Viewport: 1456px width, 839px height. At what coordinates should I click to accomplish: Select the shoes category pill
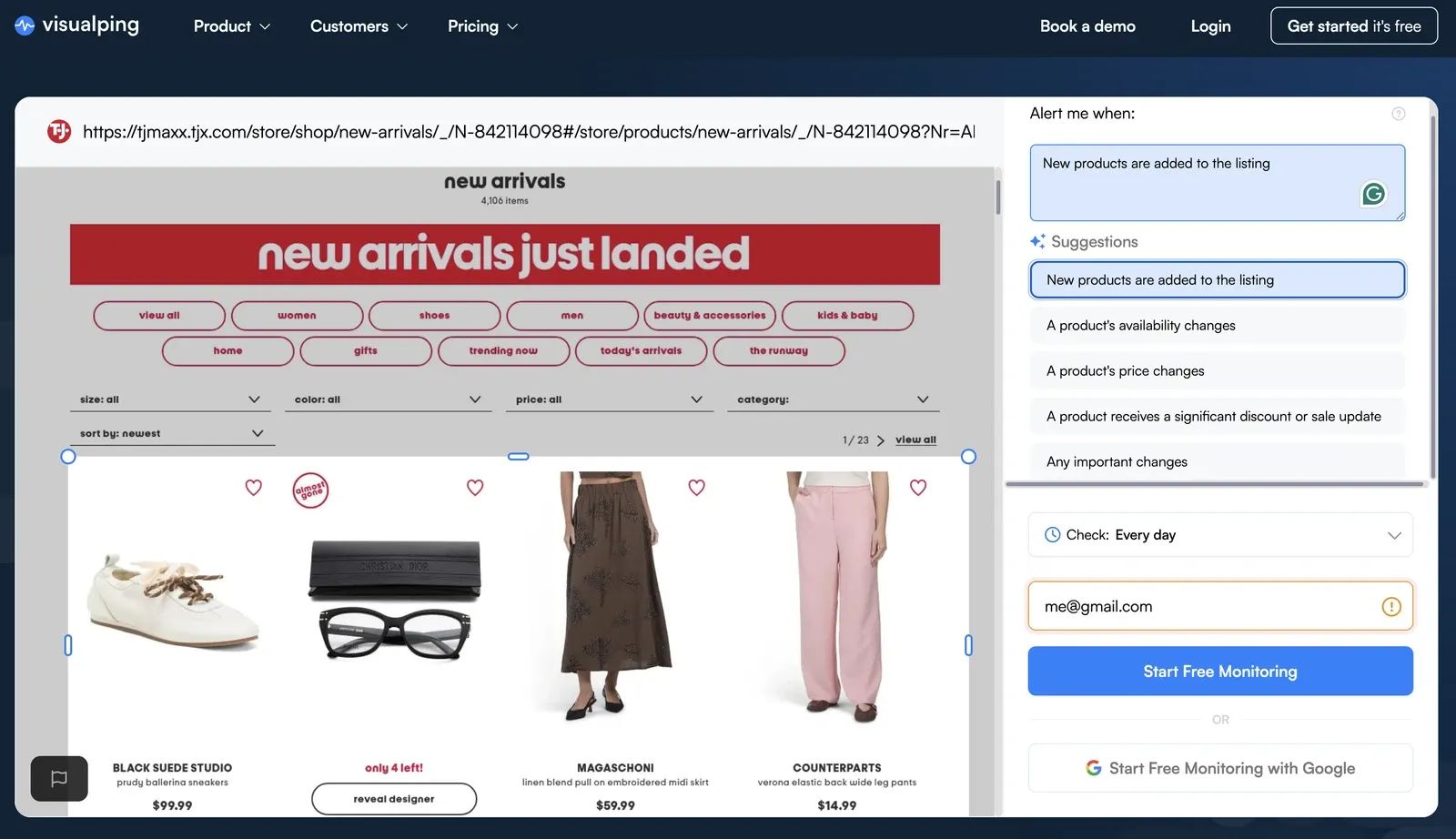click(434, 316)
